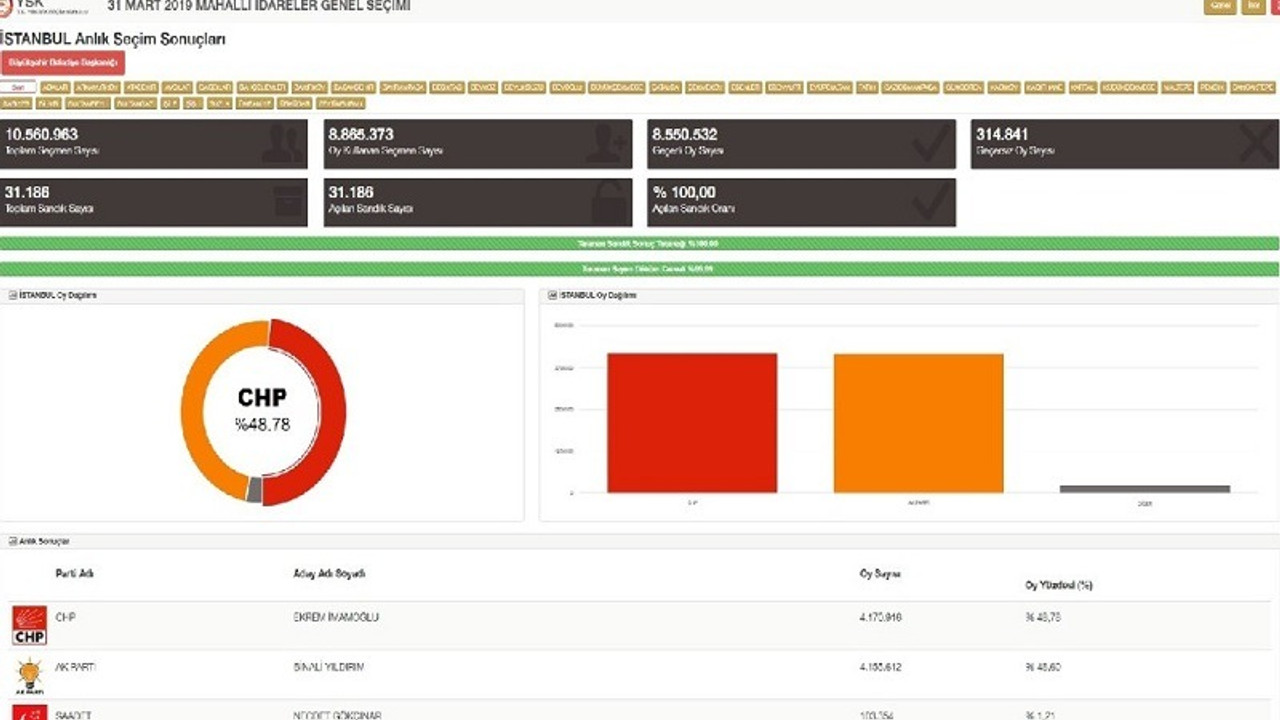The height and width of the screenshot is (720, 1280).
Task: Select the BAŞAKŞEHİR district tab
Action: click(x=354, y=88)
